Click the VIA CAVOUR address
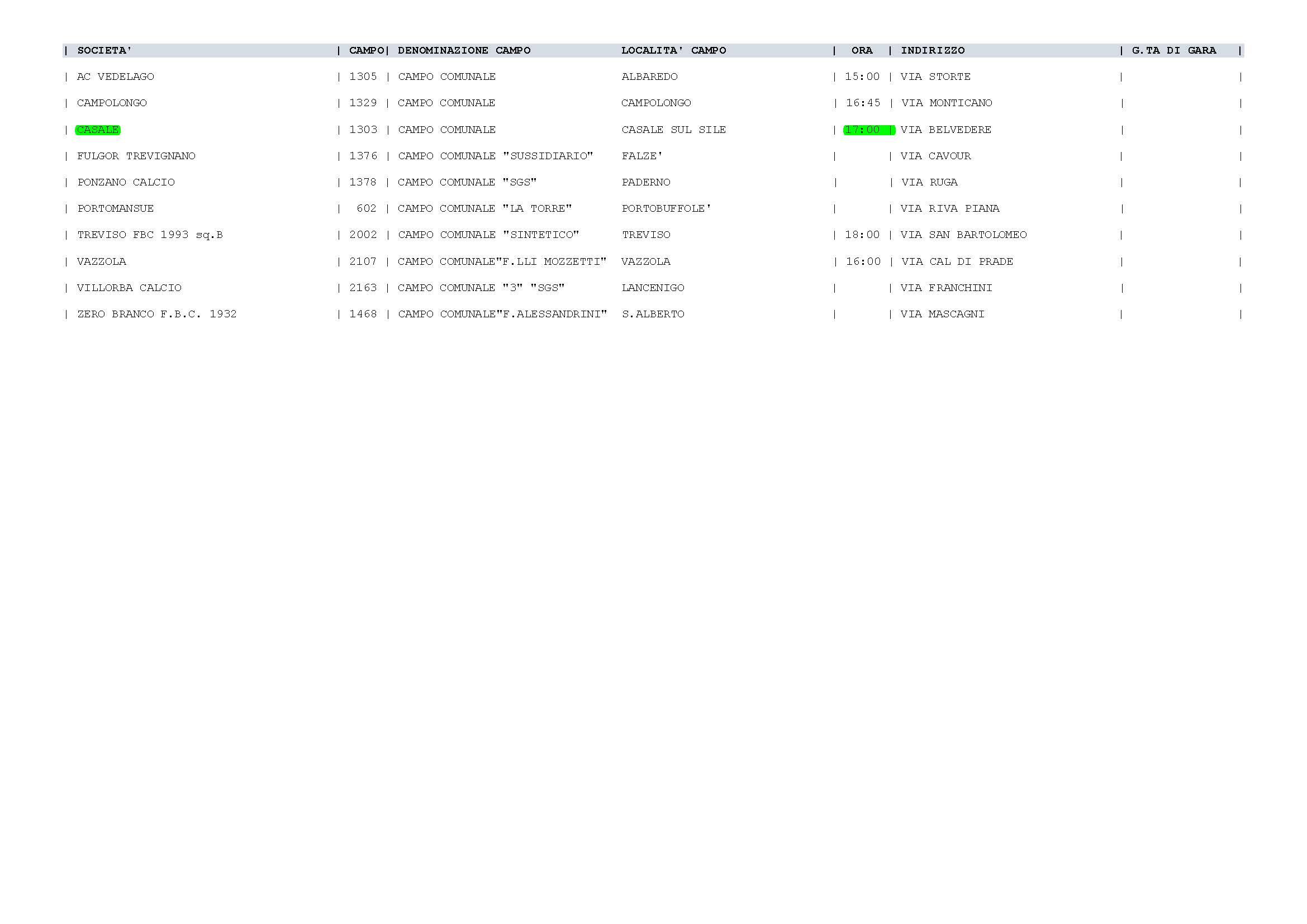Image resolution: width=1307 pixels, height=924 pixels. coord(935,156)
